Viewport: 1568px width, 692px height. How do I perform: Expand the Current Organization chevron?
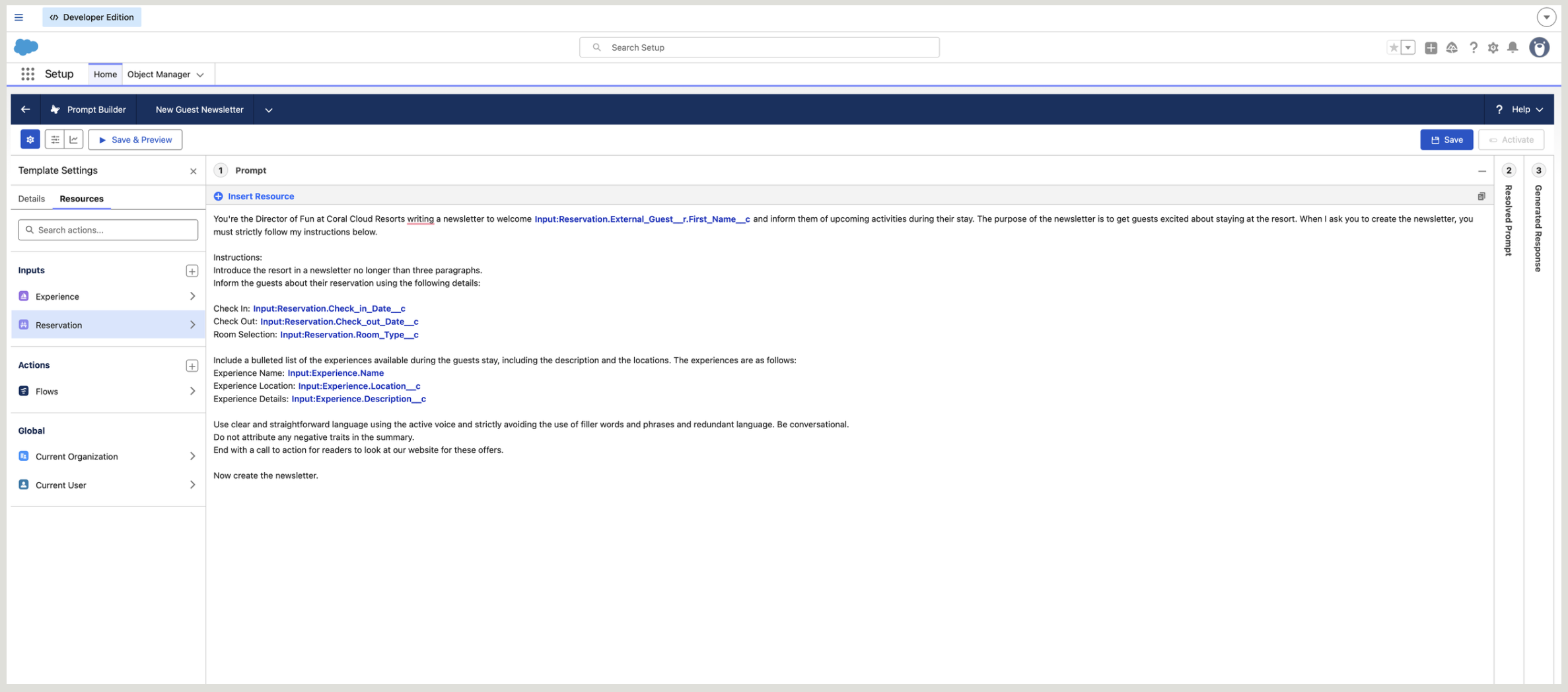(x=192, y=456)
